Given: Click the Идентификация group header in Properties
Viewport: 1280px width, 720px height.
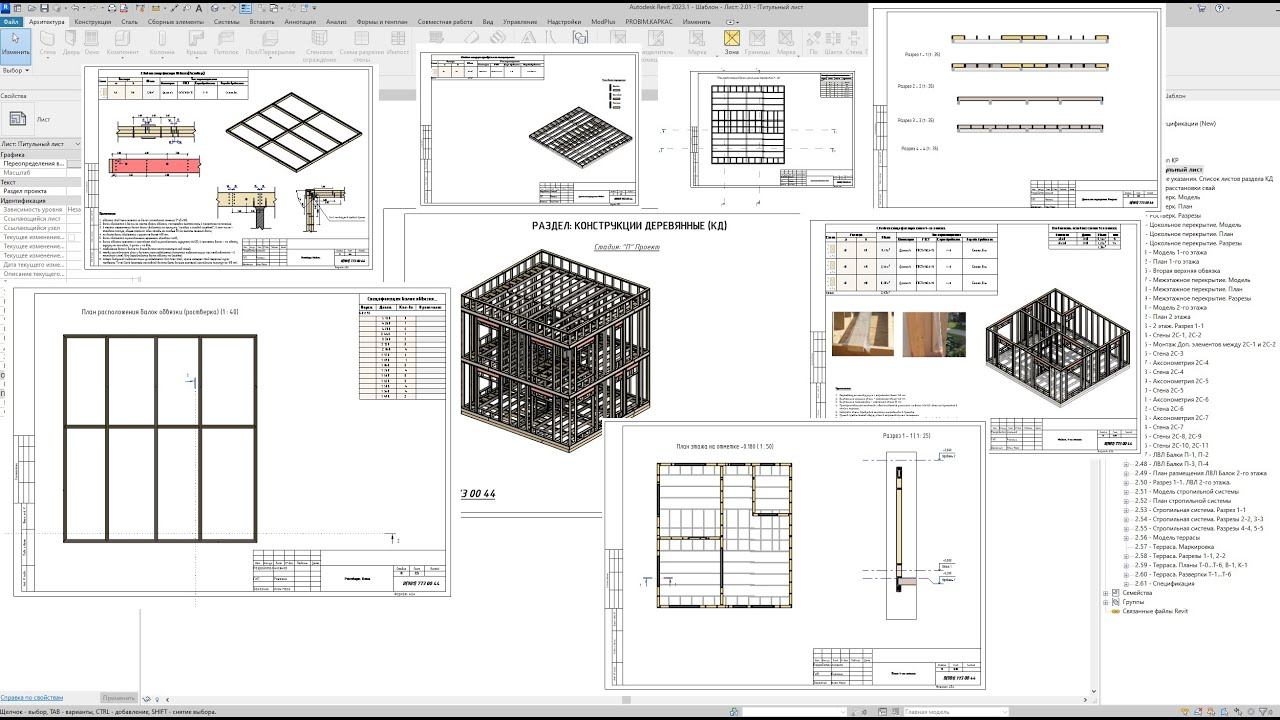Looking at the screenshot, I should pos(40,201).
